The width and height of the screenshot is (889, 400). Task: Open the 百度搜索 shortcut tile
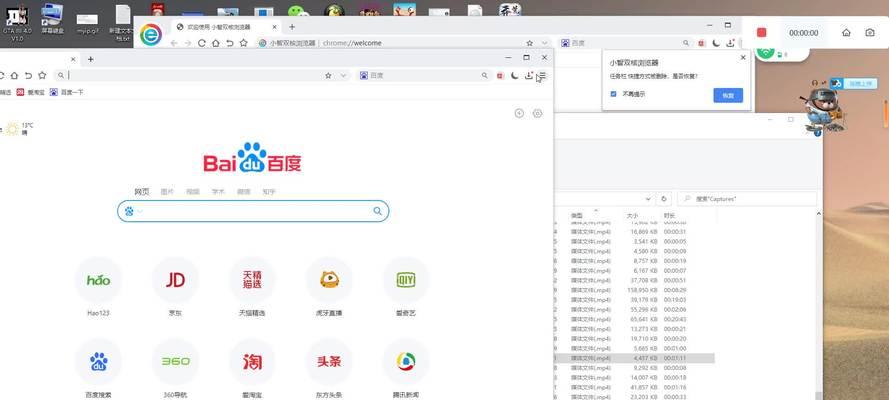(x=98, y=361)
